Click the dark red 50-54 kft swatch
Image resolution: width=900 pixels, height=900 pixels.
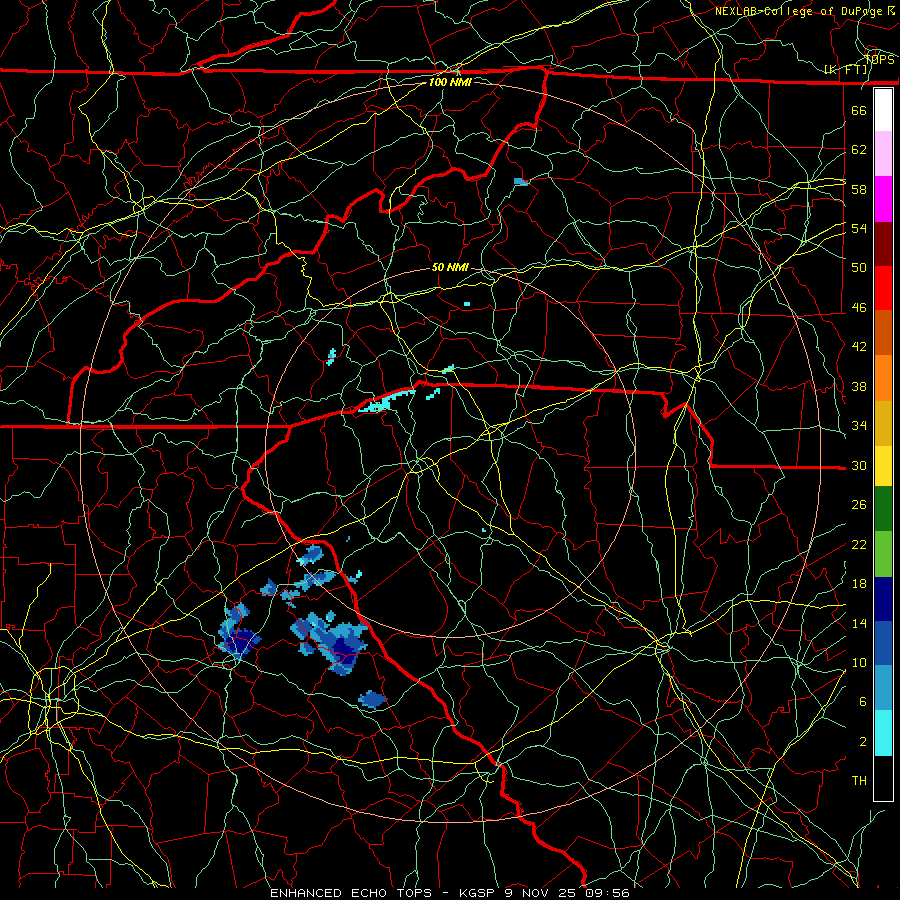click(883, 244)
